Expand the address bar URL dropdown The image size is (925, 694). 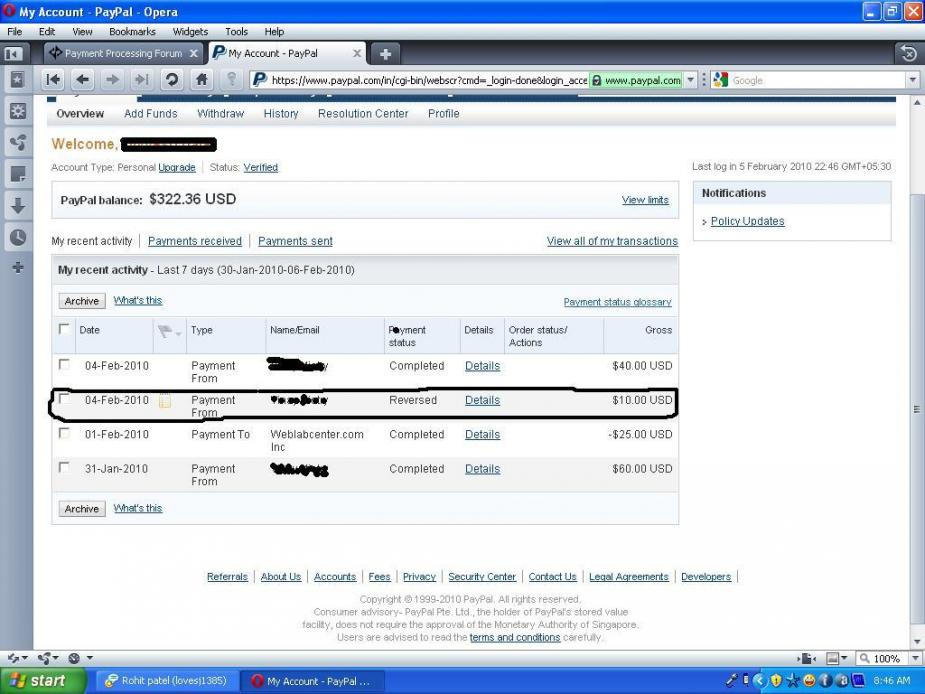[691, 80]
